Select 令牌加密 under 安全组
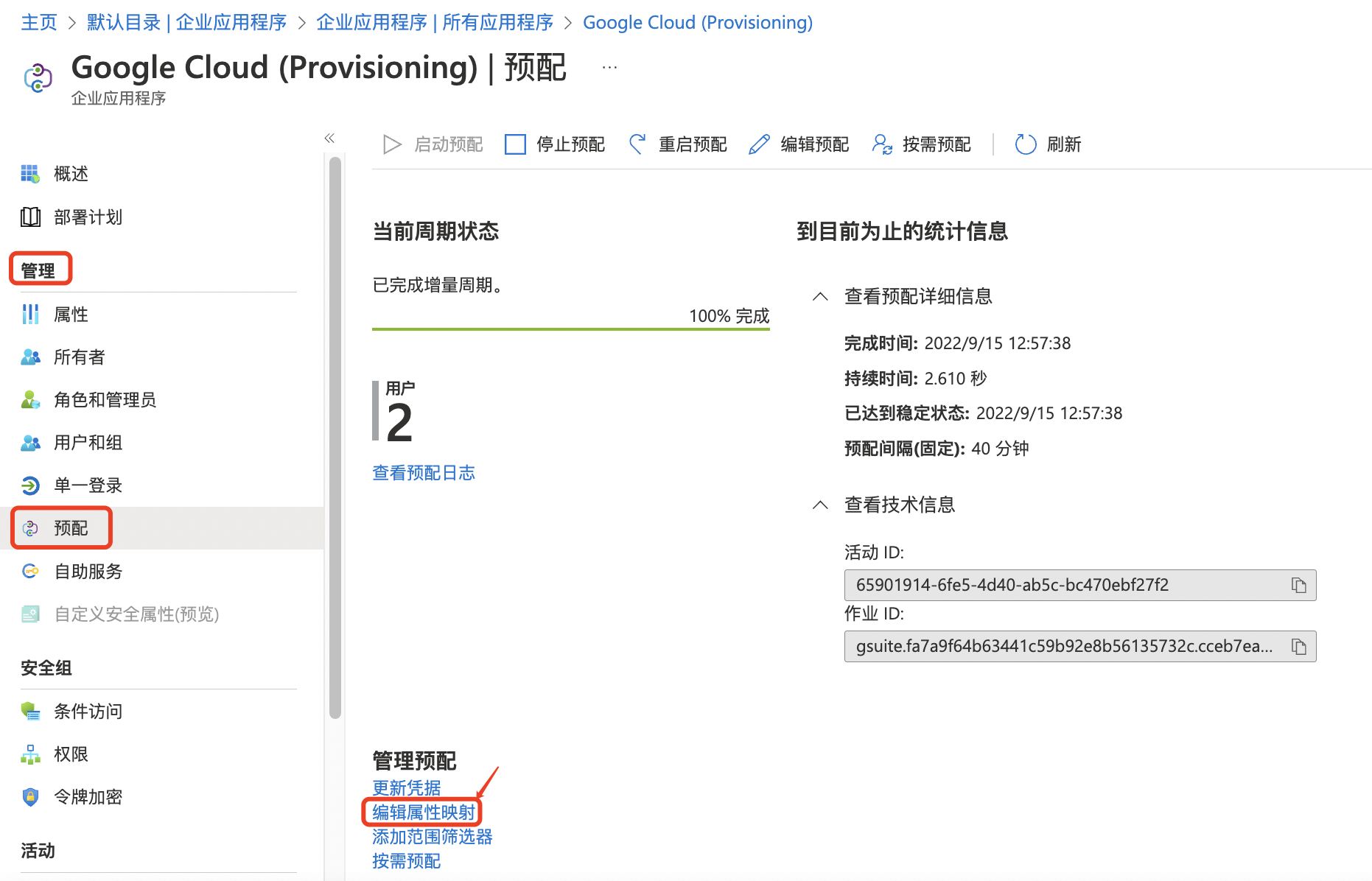 click(x=88, y=797)
